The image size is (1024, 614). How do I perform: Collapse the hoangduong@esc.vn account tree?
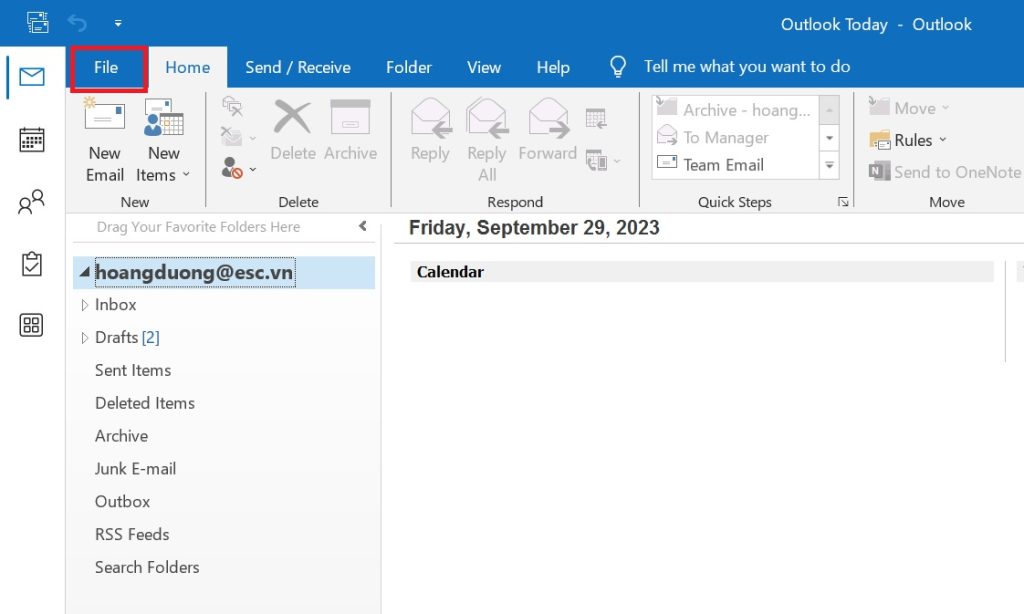coord(84,272)
